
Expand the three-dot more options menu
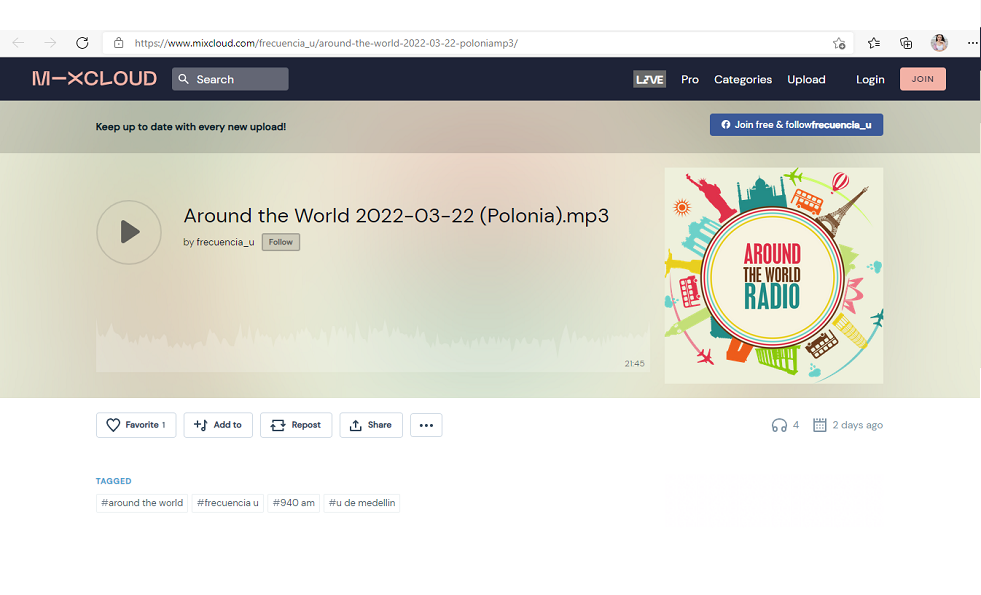point(426,425)
